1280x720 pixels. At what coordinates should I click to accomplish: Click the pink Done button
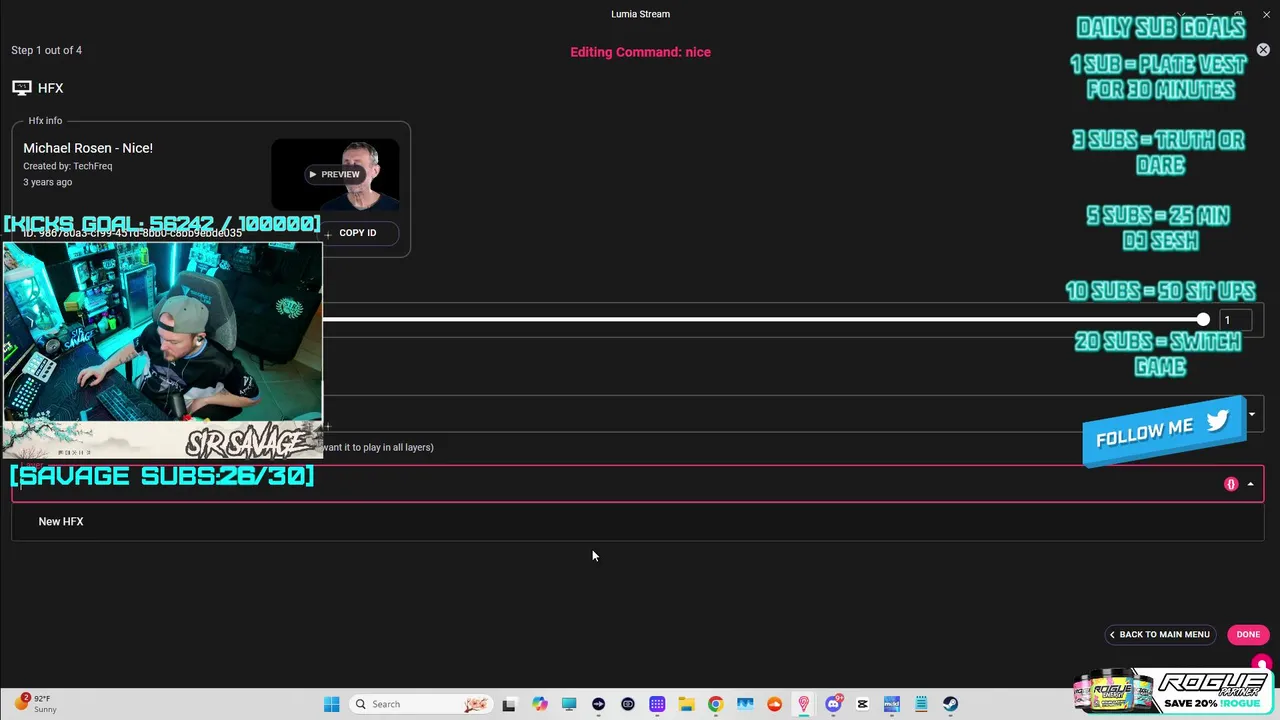coord(1248,634)
